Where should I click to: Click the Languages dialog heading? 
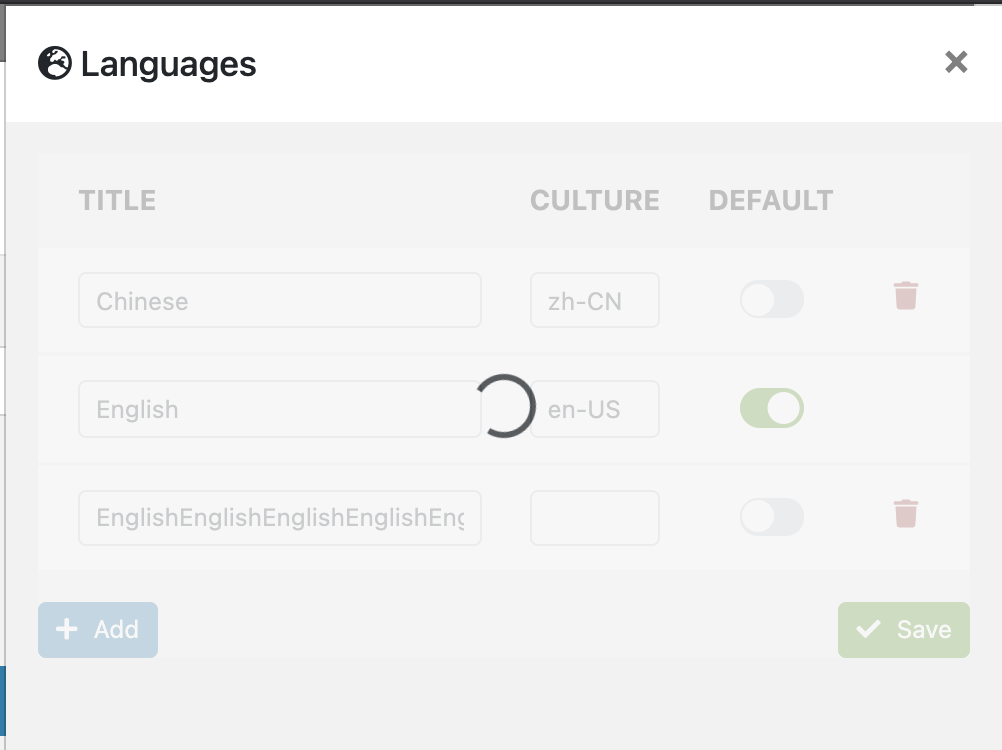pyautogui.click(x=169, y=65)
